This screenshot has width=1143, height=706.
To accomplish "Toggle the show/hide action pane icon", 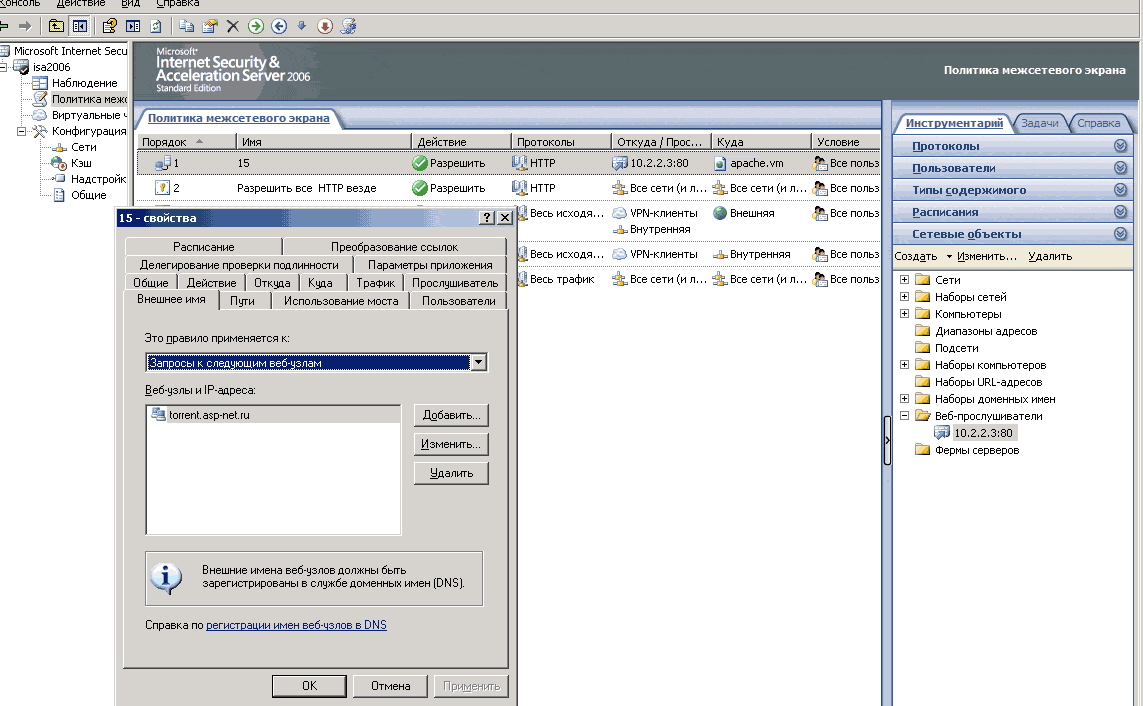I will click(133, 26).
